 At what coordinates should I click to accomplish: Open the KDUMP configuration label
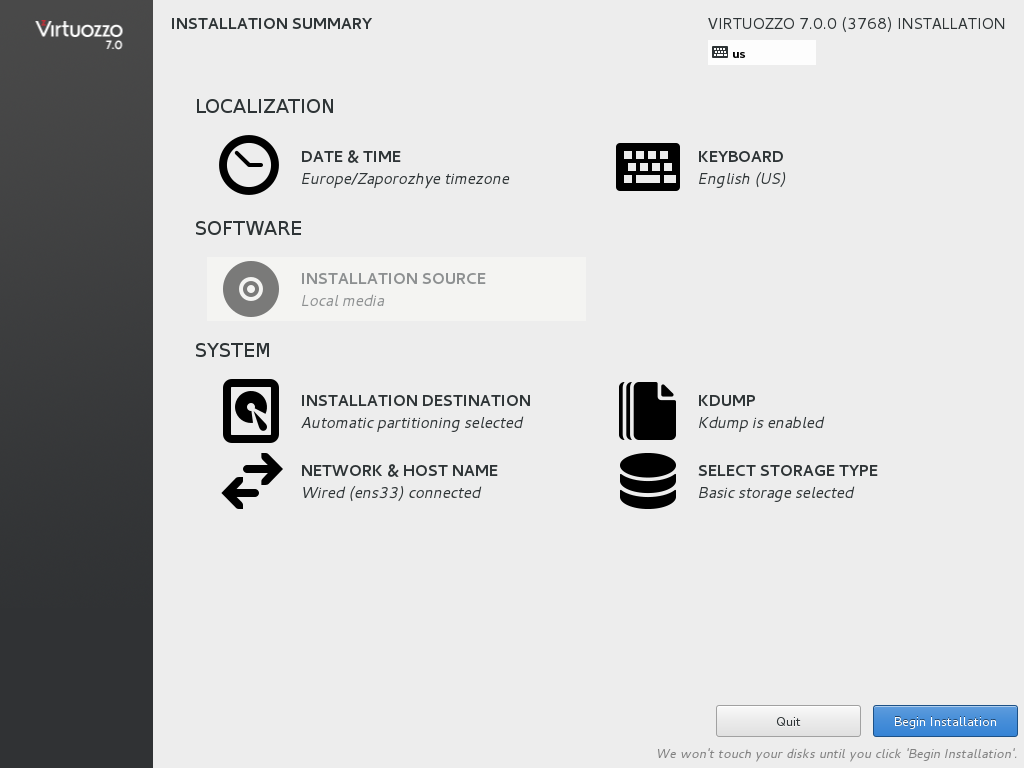coord(726,401)
